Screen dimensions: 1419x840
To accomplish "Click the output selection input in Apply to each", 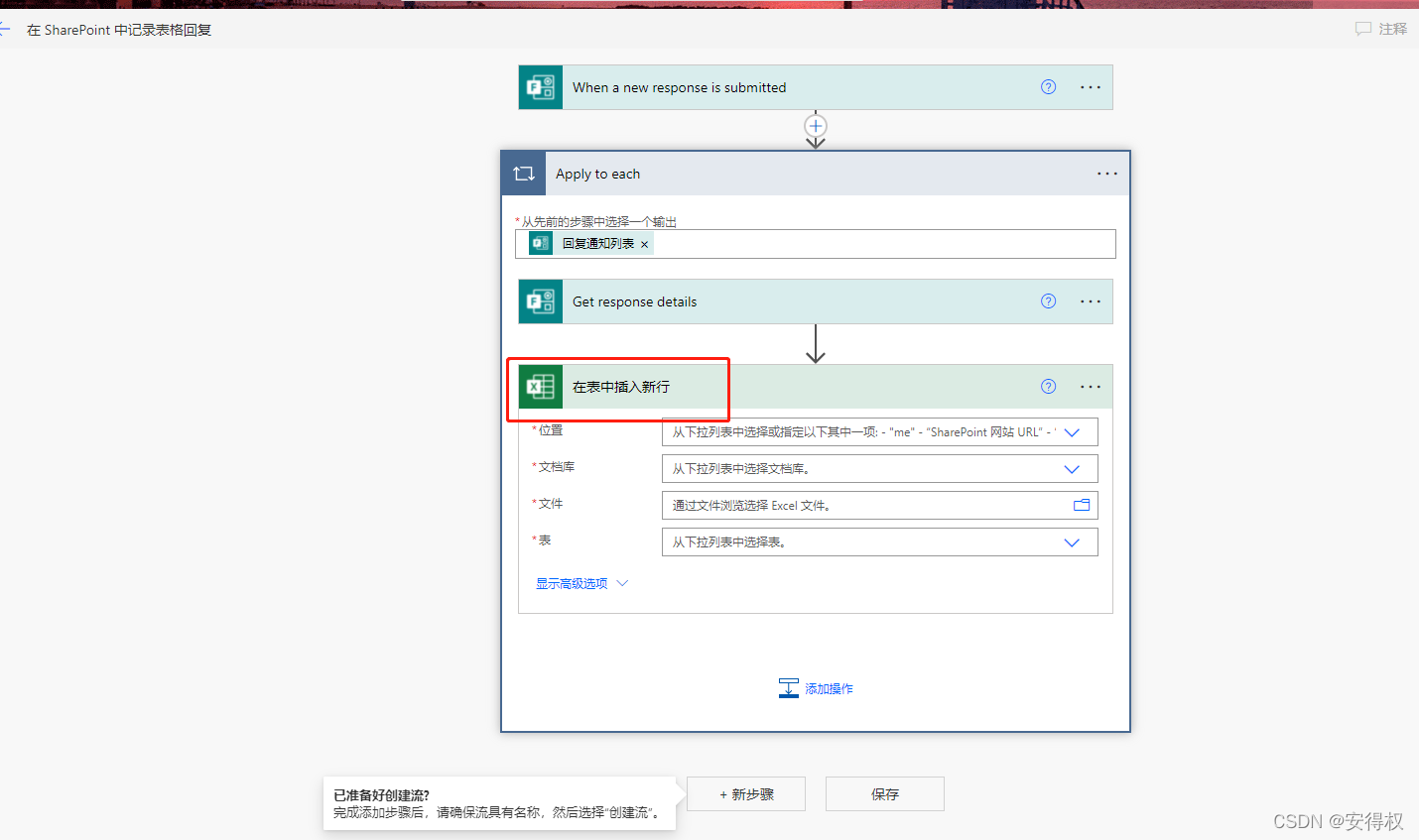I will pyautogui.click(x=816, y=244).
